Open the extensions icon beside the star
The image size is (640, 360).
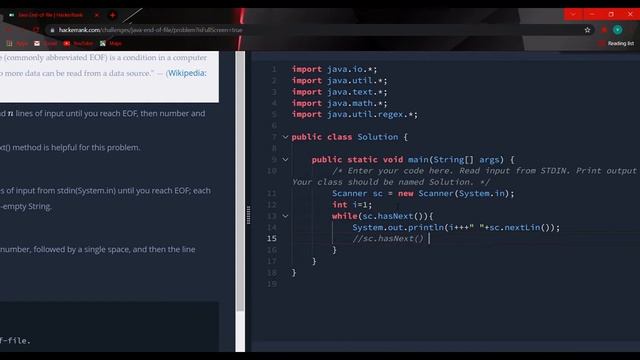point(604,30)
